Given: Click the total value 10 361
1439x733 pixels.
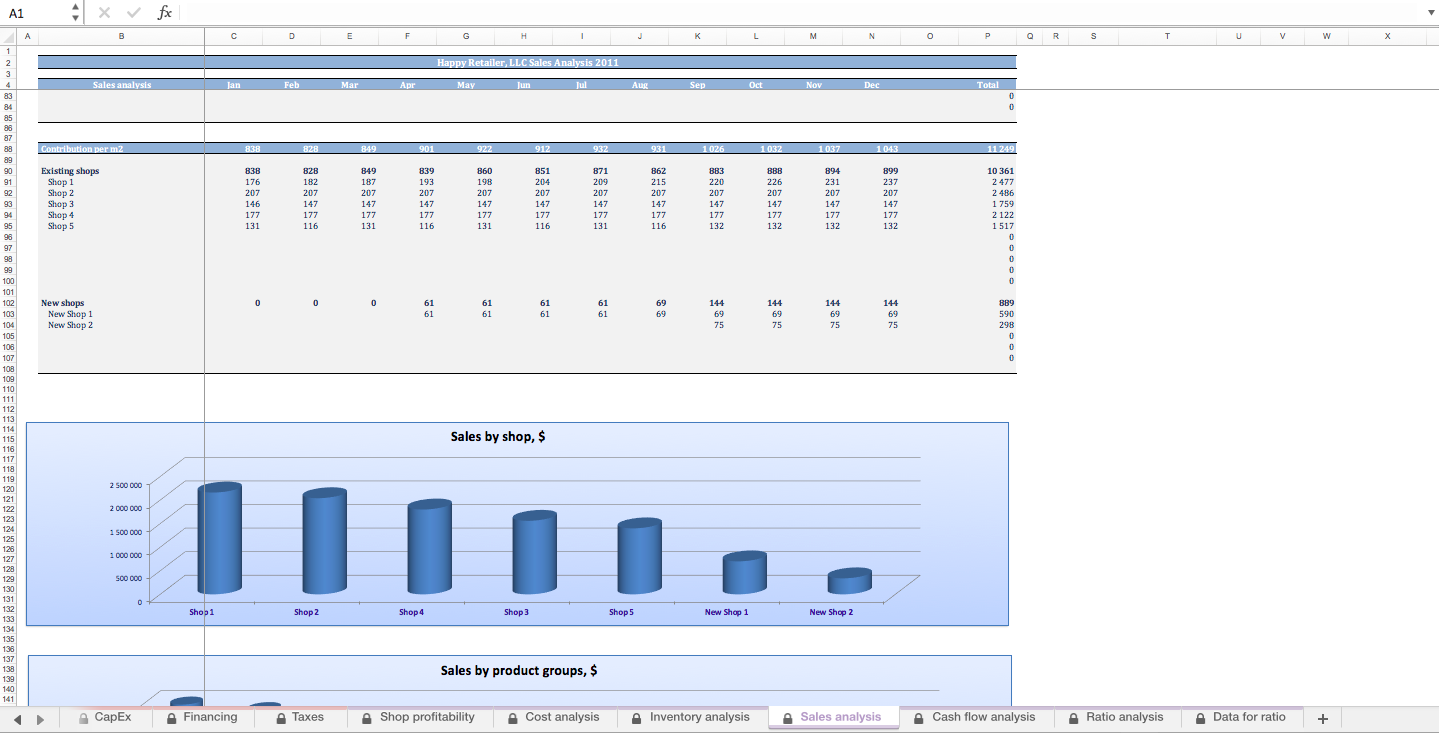Looking at the screenshot, I should (x=1000, y=171).
